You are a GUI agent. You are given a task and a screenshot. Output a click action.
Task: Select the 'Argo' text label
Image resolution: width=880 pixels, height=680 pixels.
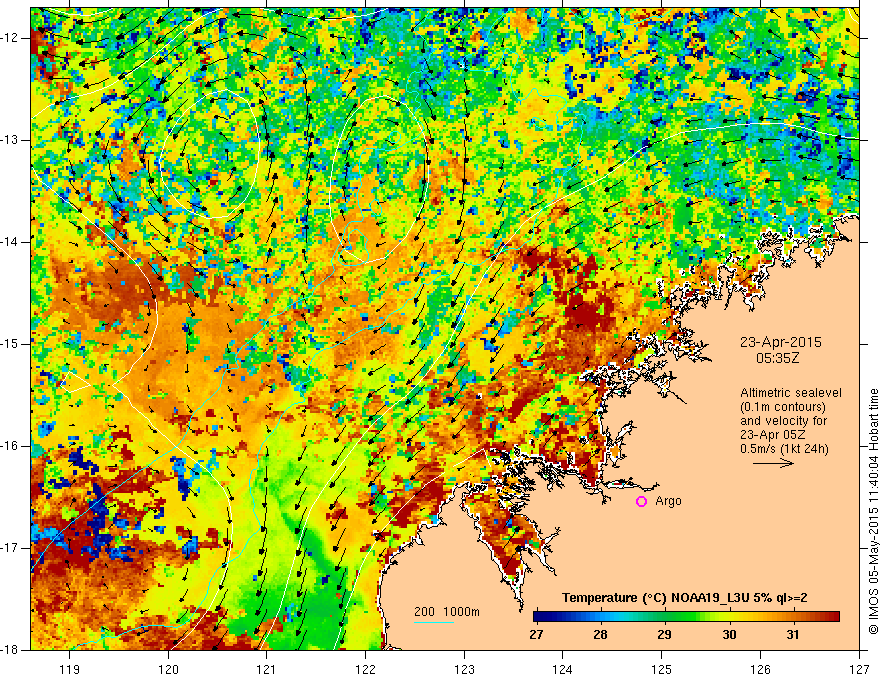pos(668,501)
